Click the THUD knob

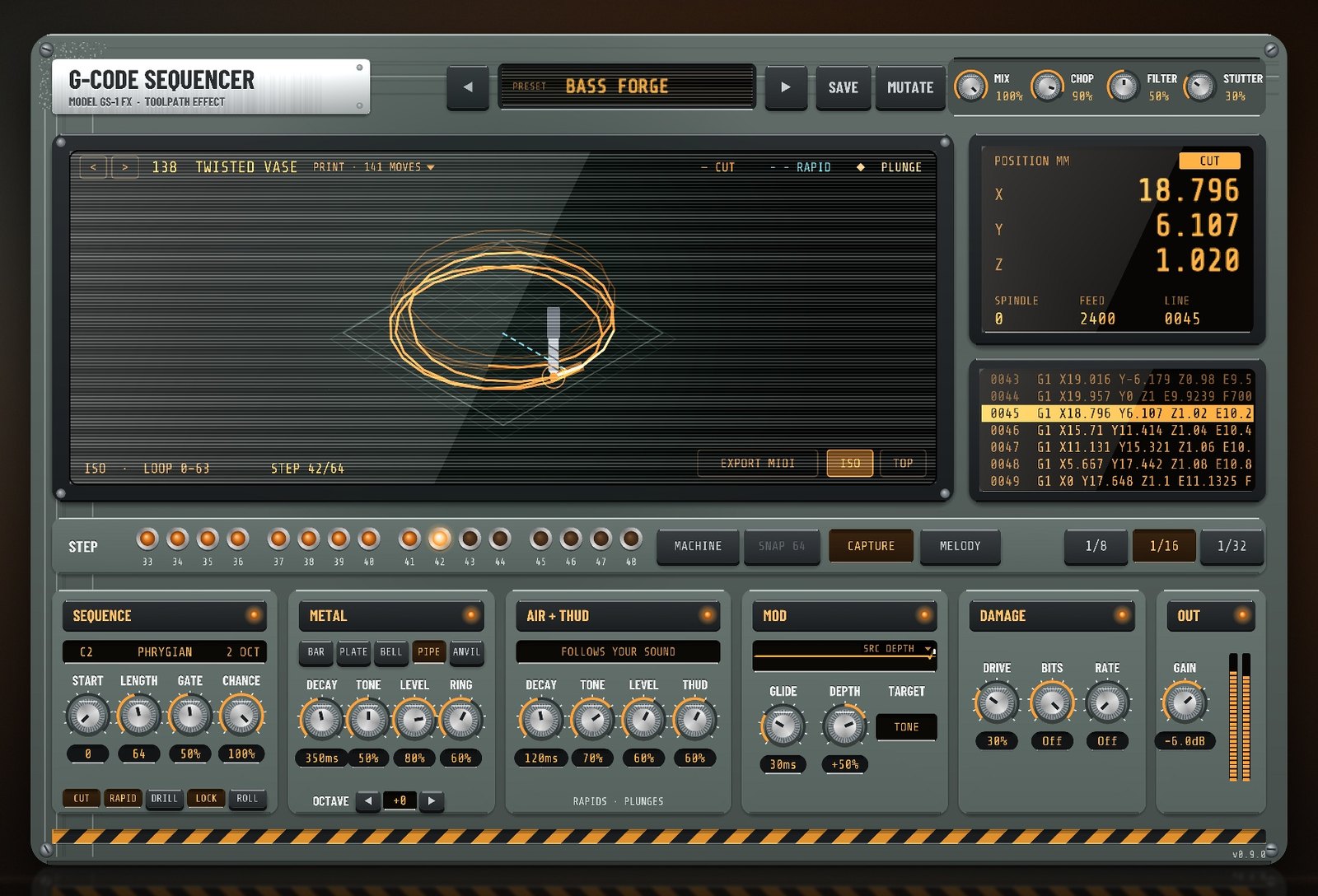695,720
